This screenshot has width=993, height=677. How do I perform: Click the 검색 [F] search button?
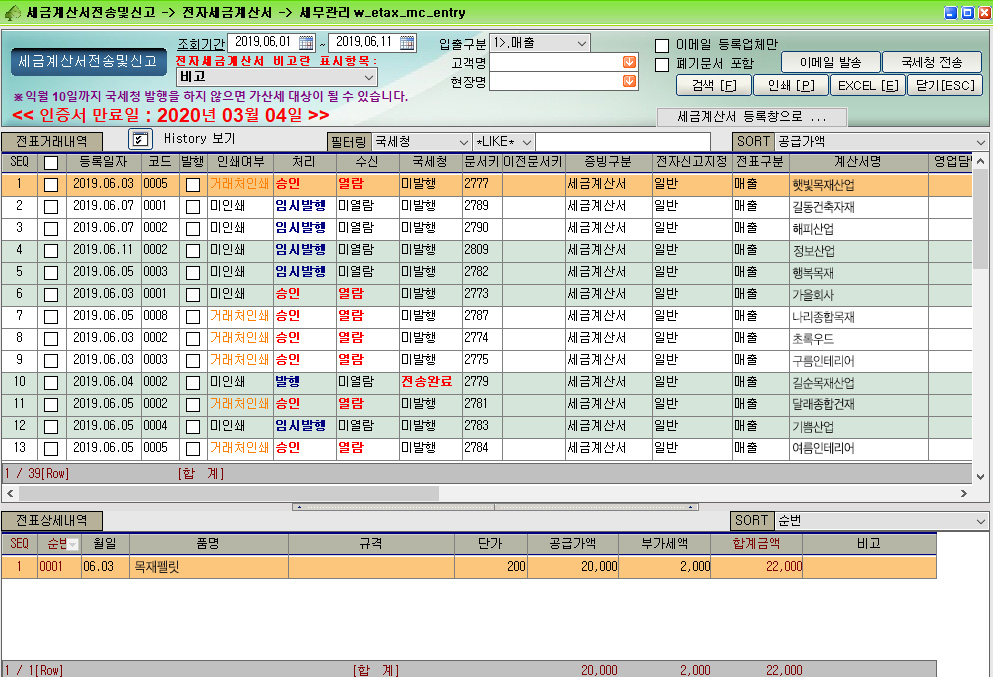(714, 85)
